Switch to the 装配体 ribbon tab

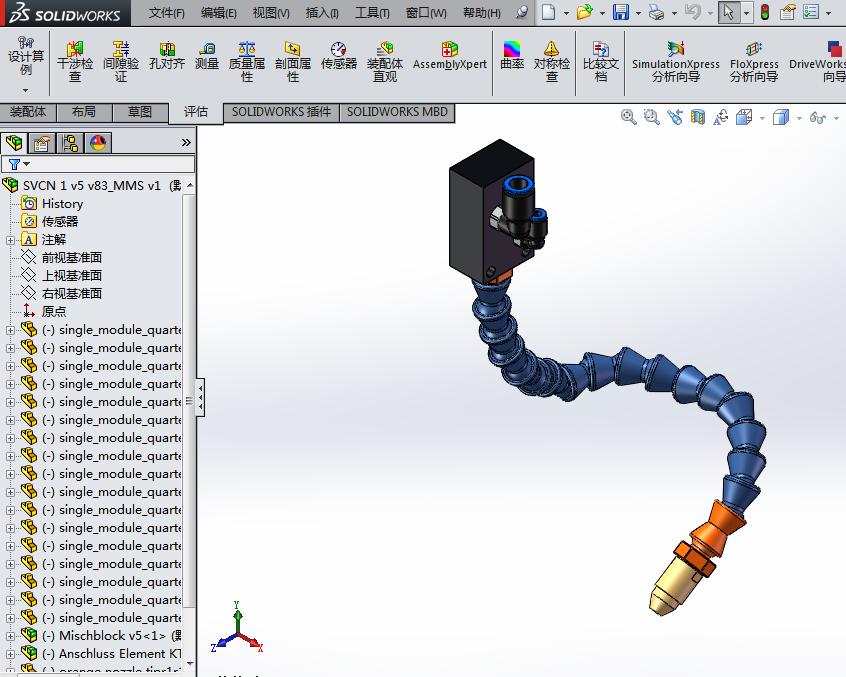coord(28,112)
